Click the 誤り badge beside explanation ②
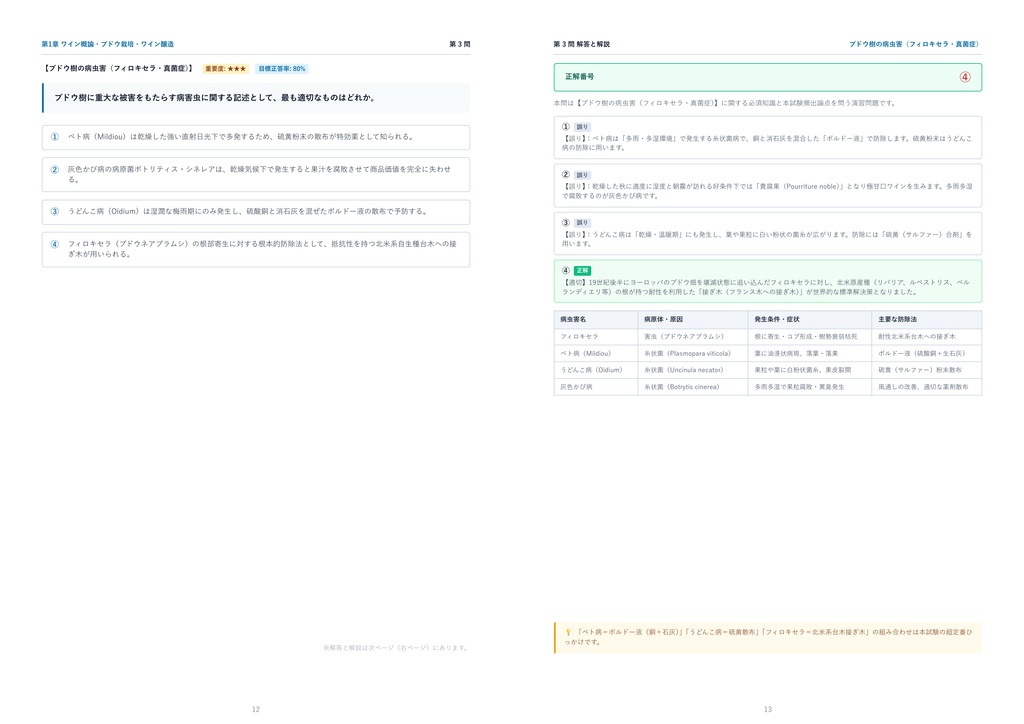The width and height of the screenshot is (1024, 724). [x=582, y=175]
